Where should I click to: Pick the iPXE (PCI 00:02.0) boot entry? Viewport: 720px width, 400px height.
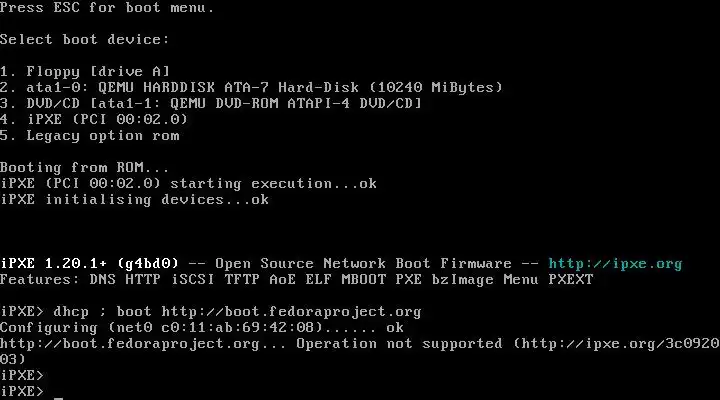94,120
